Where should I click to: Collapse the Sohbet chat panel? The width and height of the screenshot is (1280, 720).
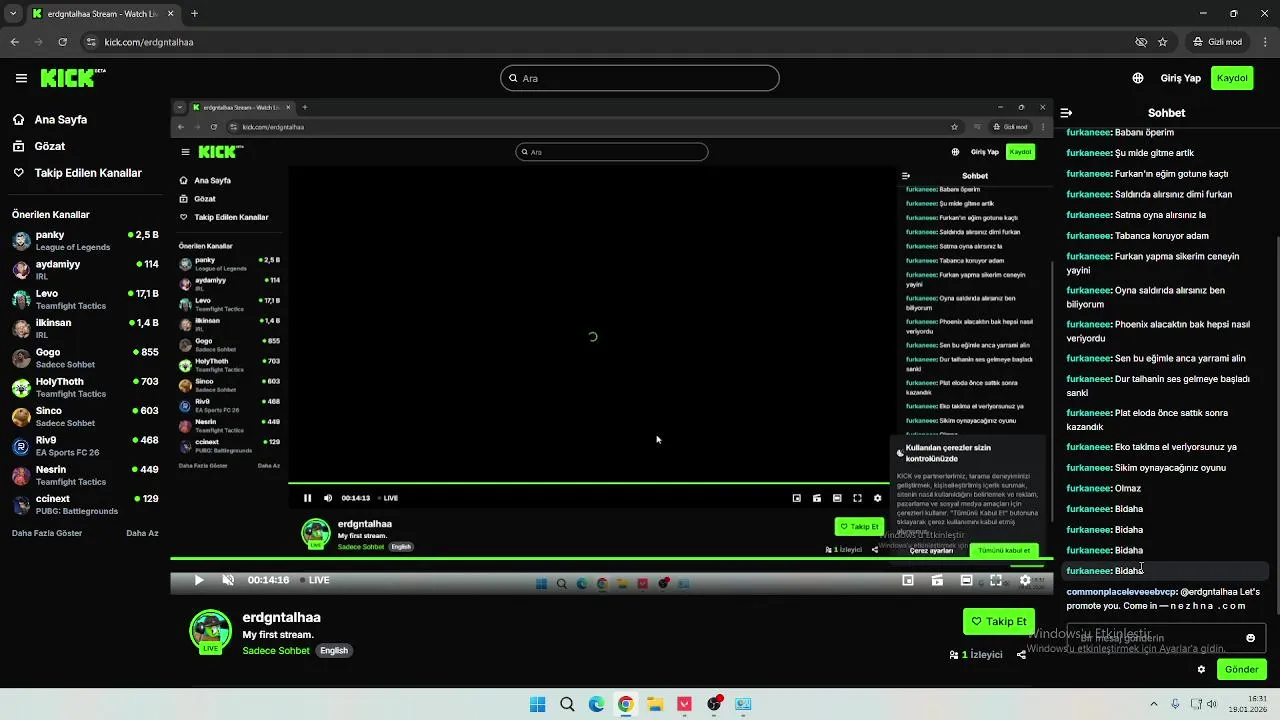tap(1066, 113)
